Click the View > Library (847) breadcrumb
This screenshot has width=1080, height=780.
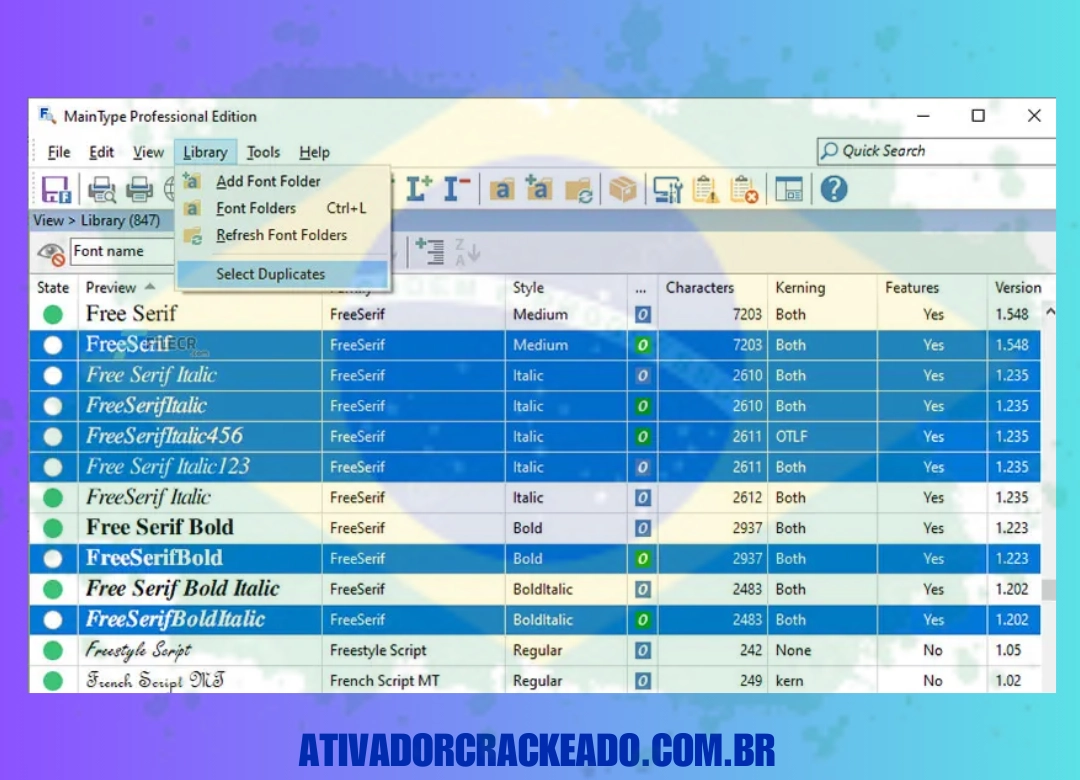[96, 220]
